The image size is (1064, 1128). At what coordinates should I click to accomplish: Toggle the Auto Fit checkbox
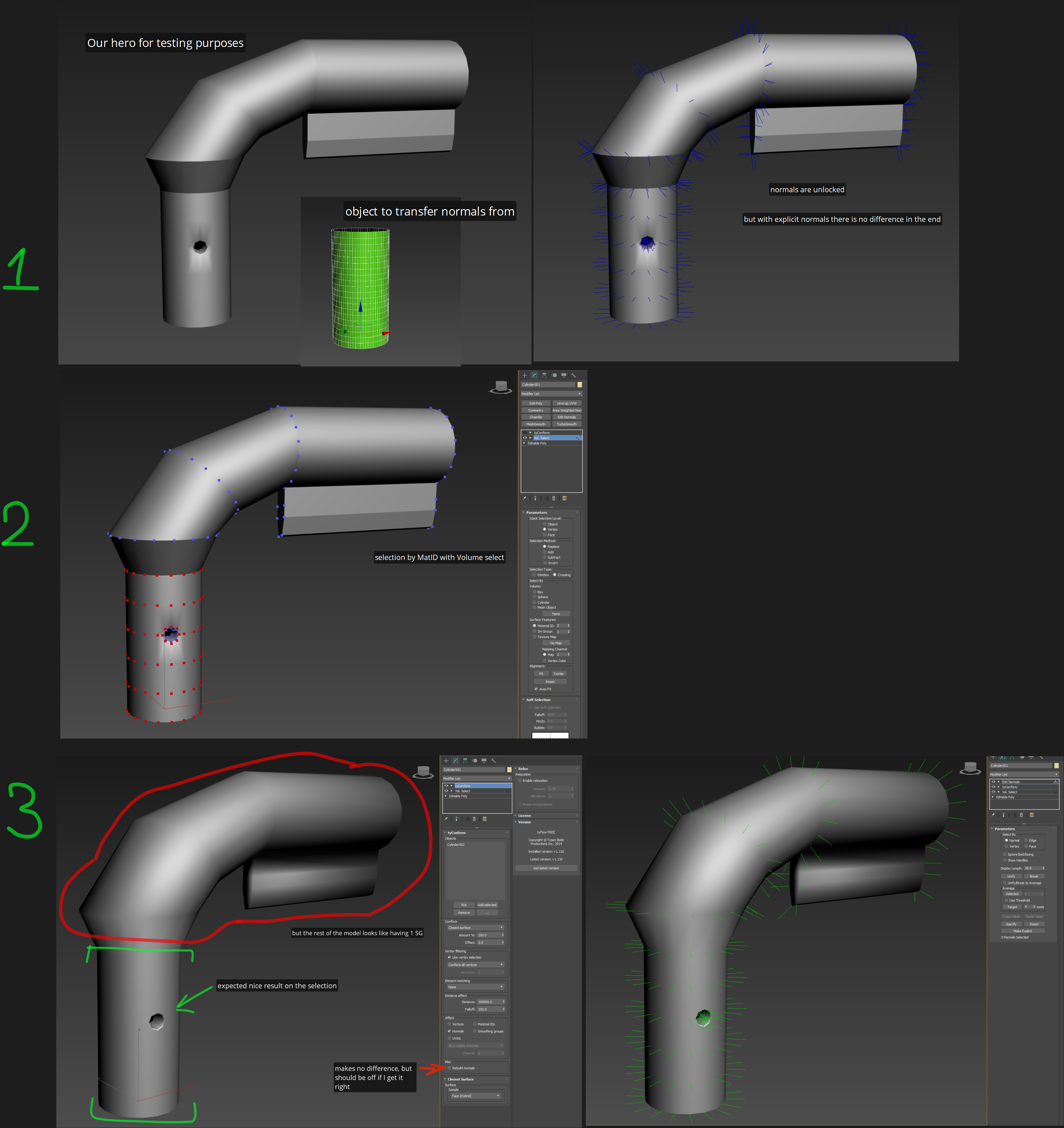[536, 689]
